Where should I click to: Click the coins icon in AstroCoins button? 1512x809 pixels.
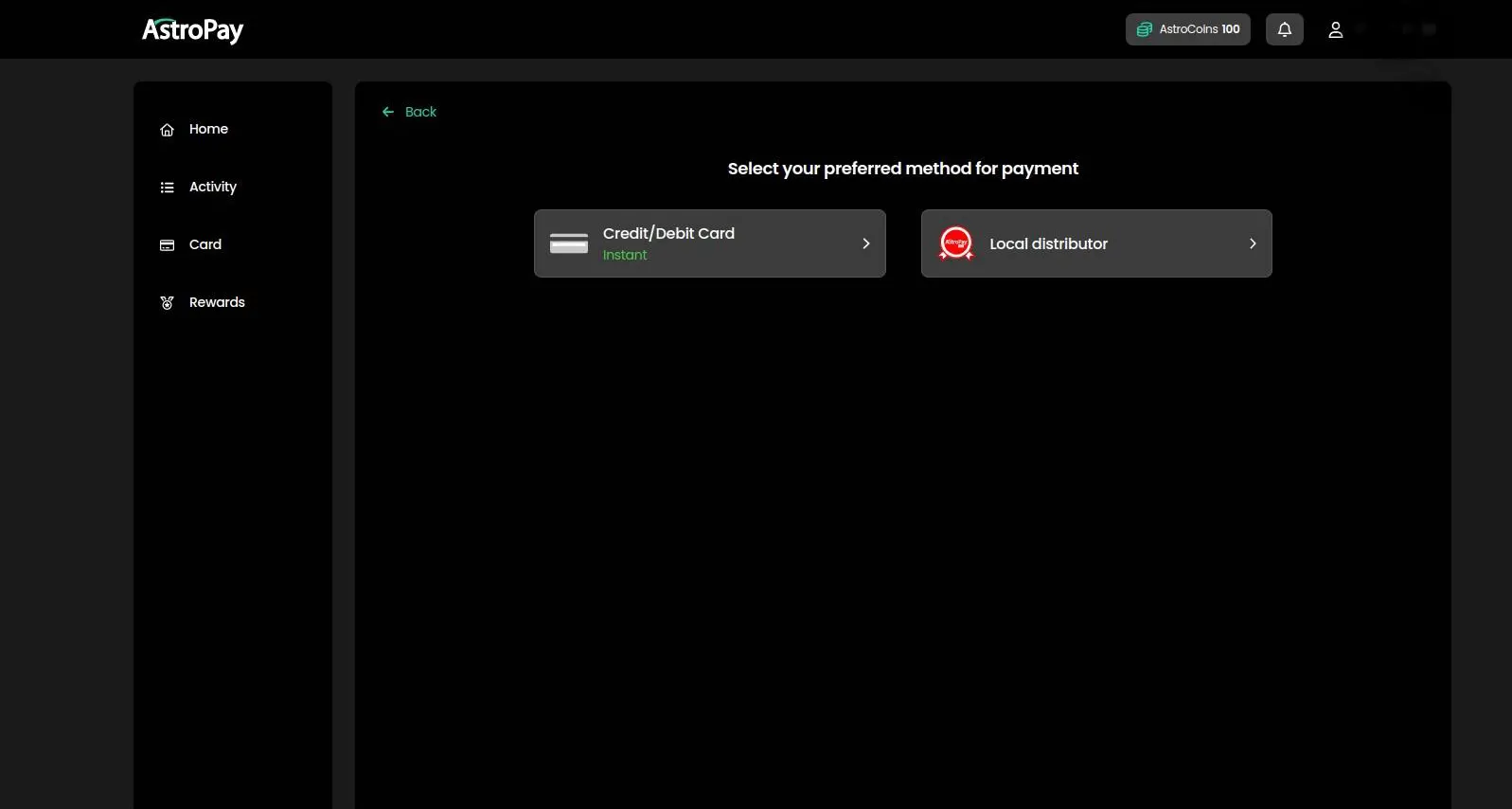pyautogui.click(x=1145, y=29)
